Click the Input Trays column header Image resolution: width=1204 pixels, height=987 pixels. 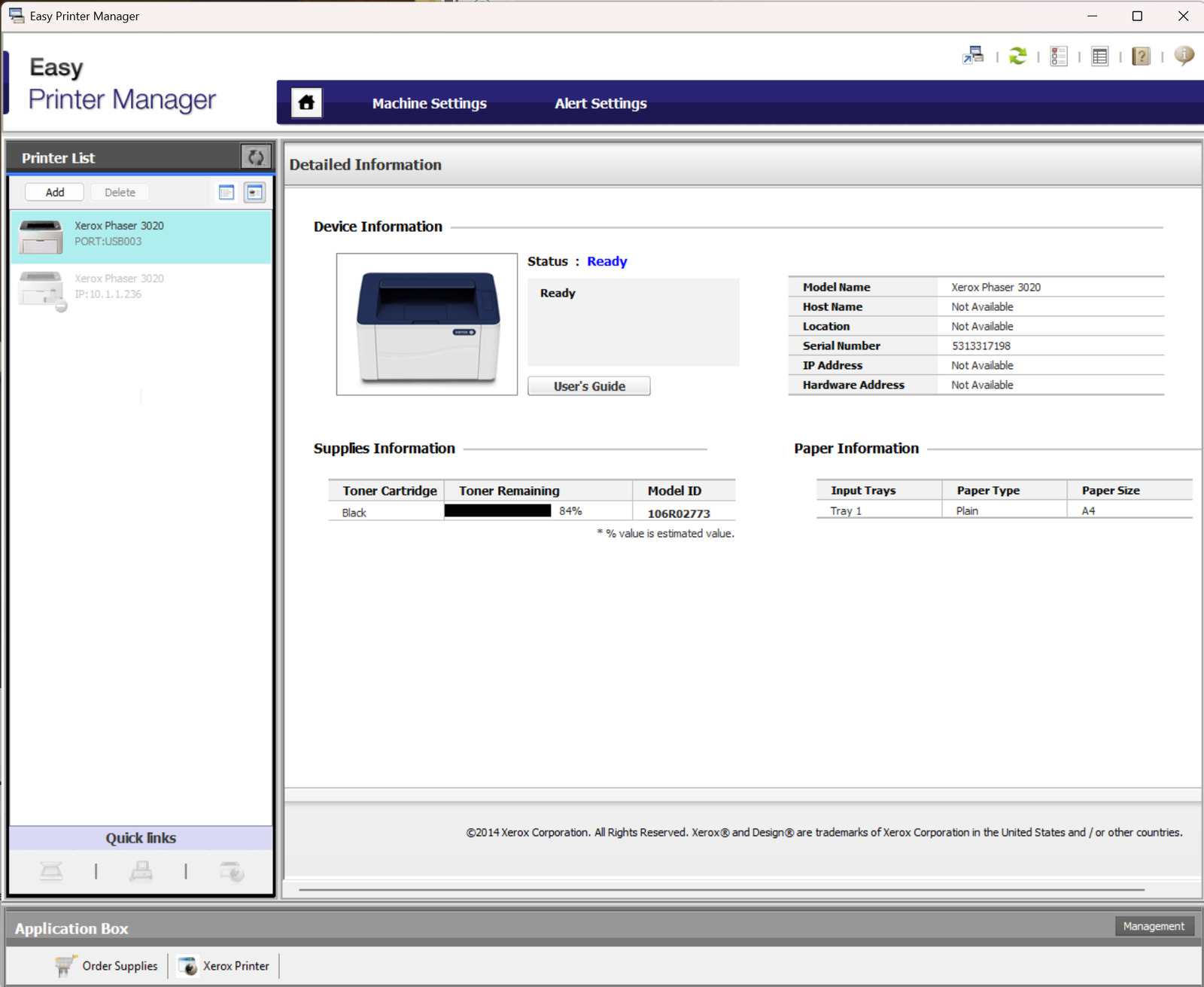pyautogui.click(x=879, y=490)
